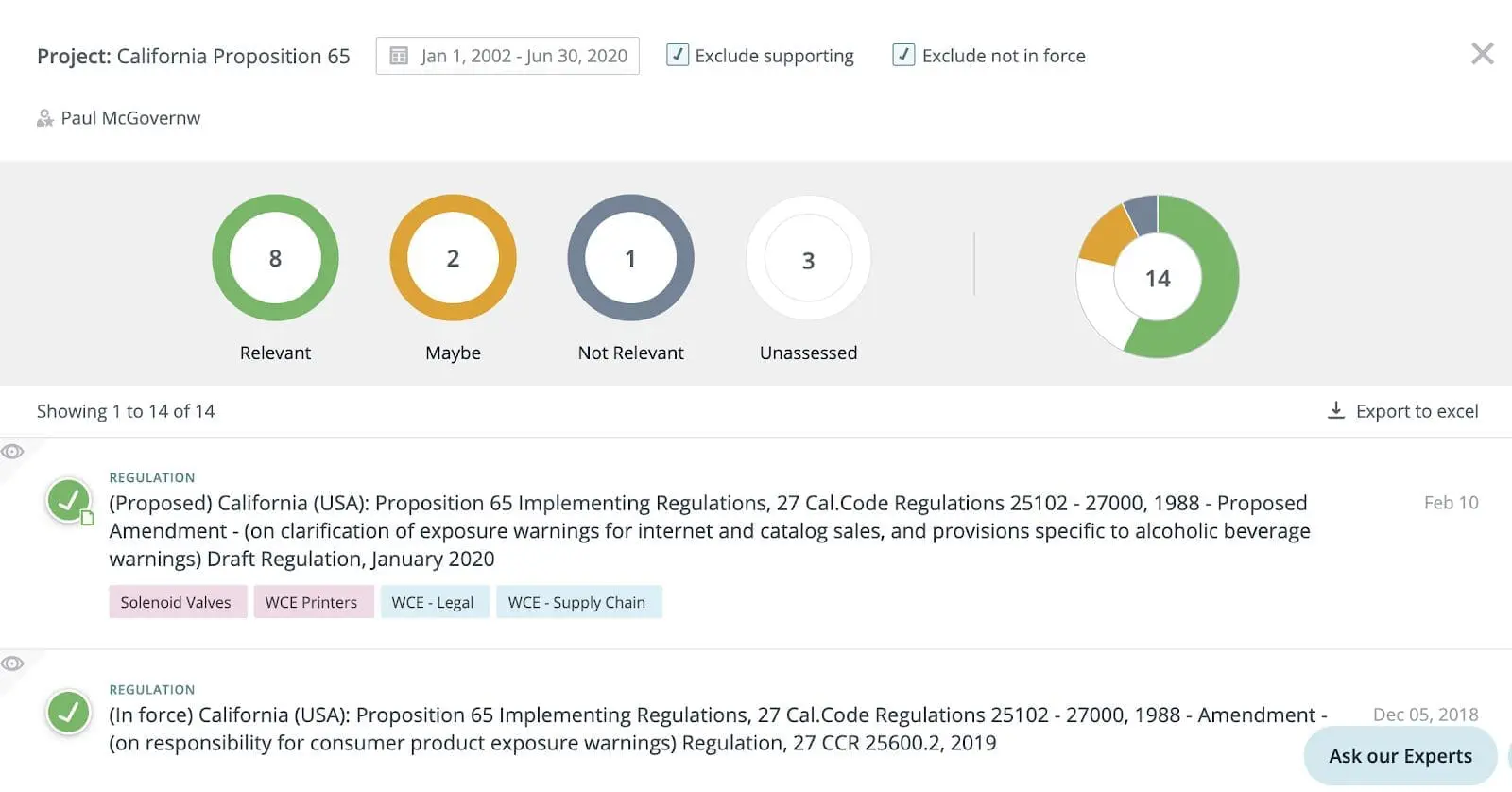The height and width of the screenshot is (792, 1512).
Task: Filter by the Not Relevant circle showing 1
Action: pyautogui.click(x=630, y=258)
